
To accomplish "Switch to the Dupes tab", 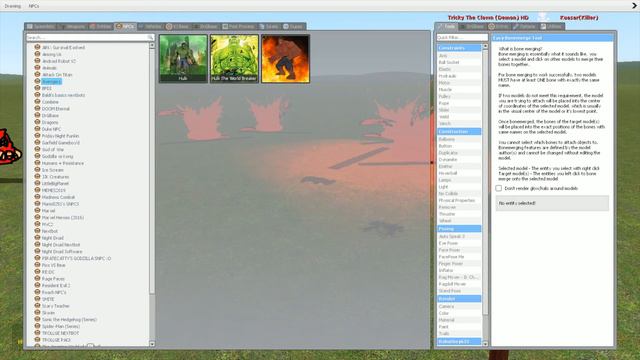I will pos(293,26).
